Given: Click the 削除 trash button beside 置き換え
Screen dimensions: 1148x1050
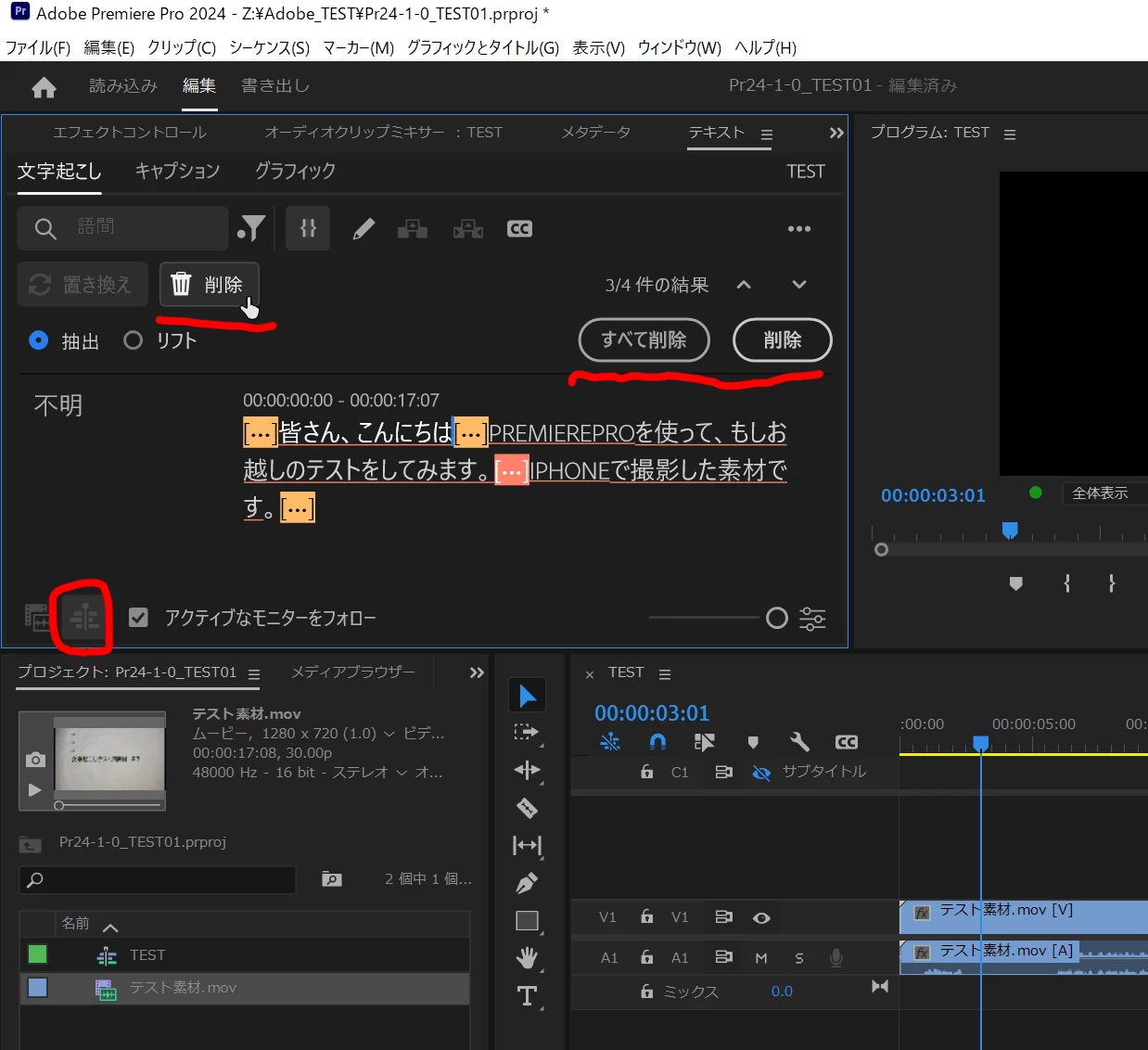Looking at the screenshot, I should pos(209,284).
